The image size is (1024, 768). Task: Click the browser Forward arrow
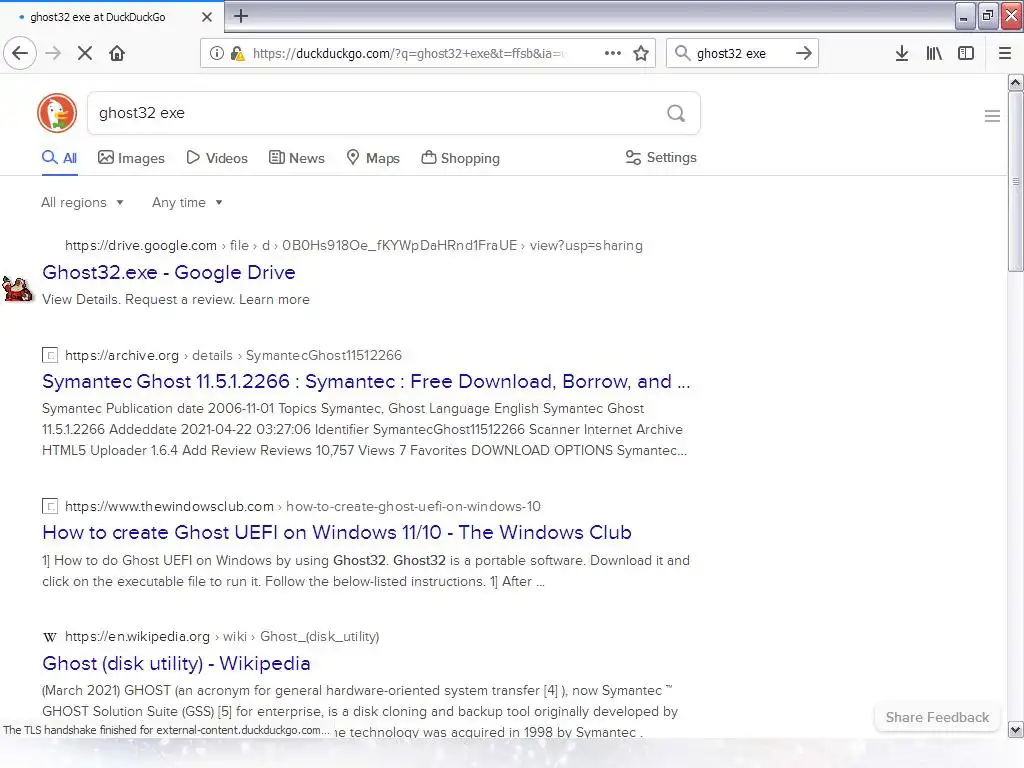[x=53, y=53]
